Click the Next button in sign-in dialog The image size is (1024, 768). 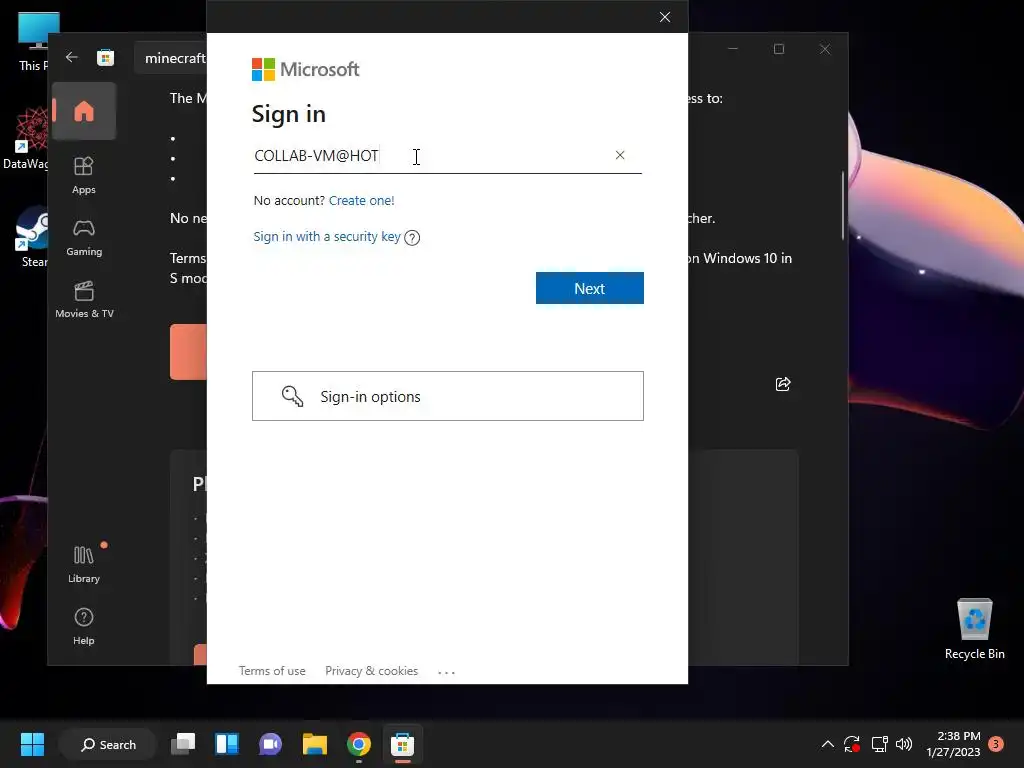click(x=589, y=288)
